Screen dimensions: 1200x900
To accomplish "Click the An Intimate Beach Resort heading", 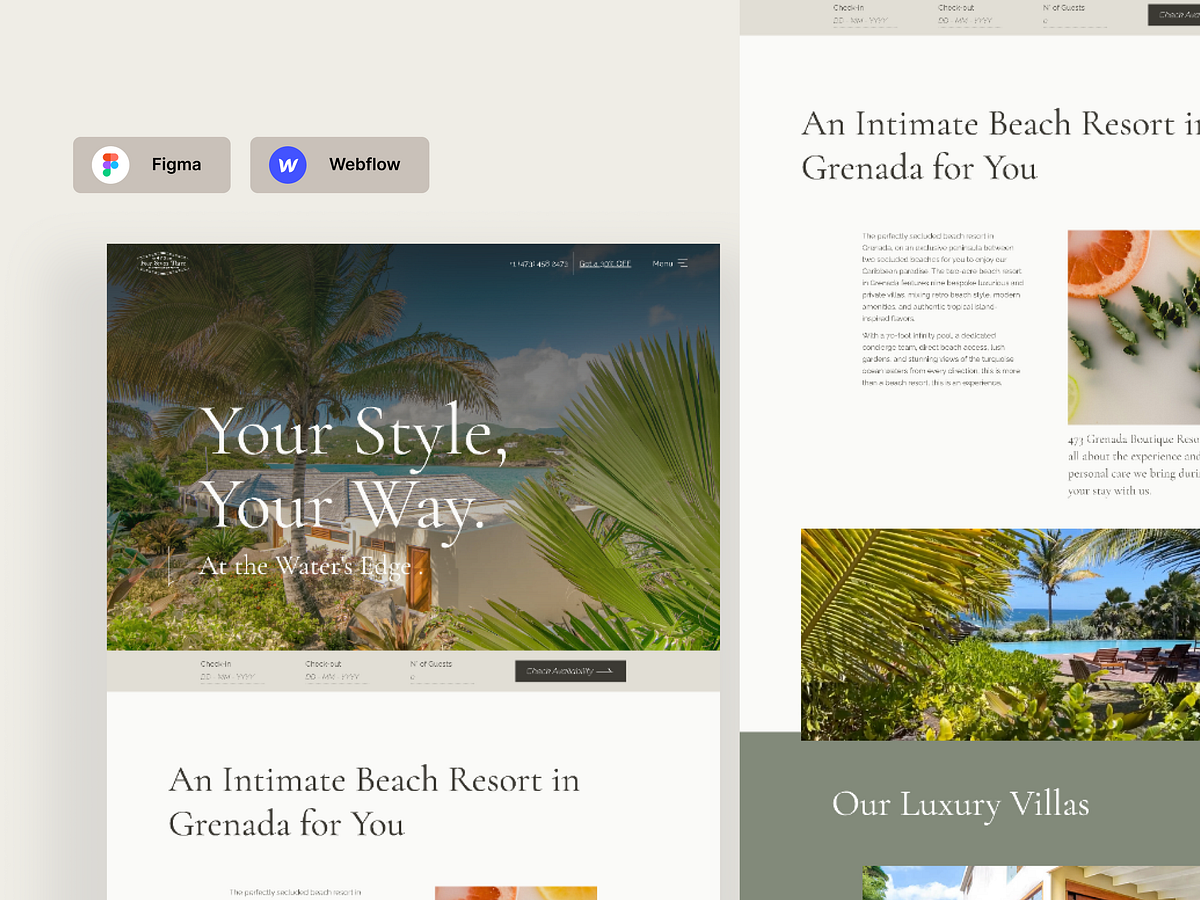I will pos(375,802).
